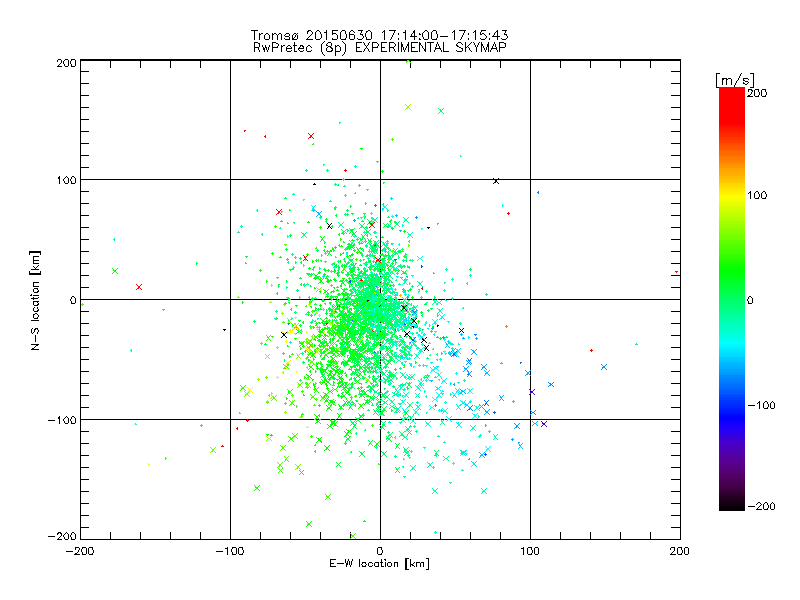
Task: Click the '[m/s]' colorbar unit label
Action: [x=734, y=80]
